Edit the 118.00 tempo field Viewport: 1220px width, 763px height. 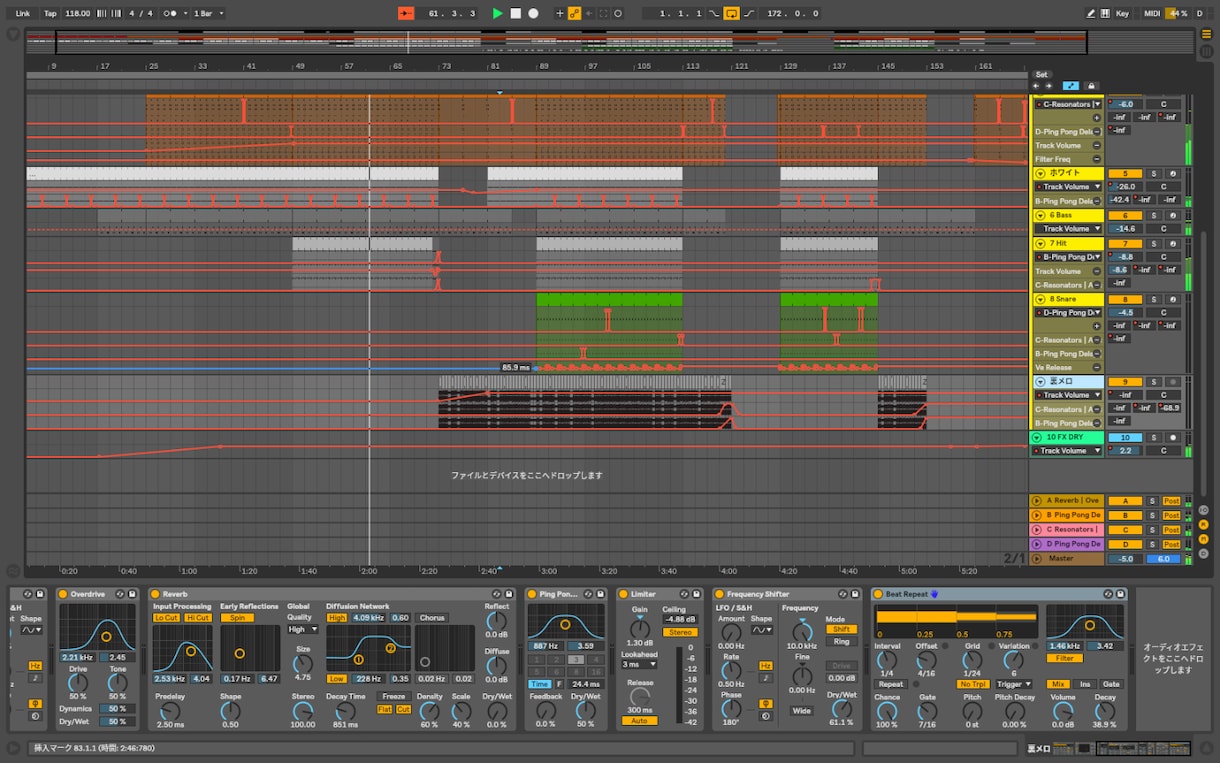tap(77, 13)
